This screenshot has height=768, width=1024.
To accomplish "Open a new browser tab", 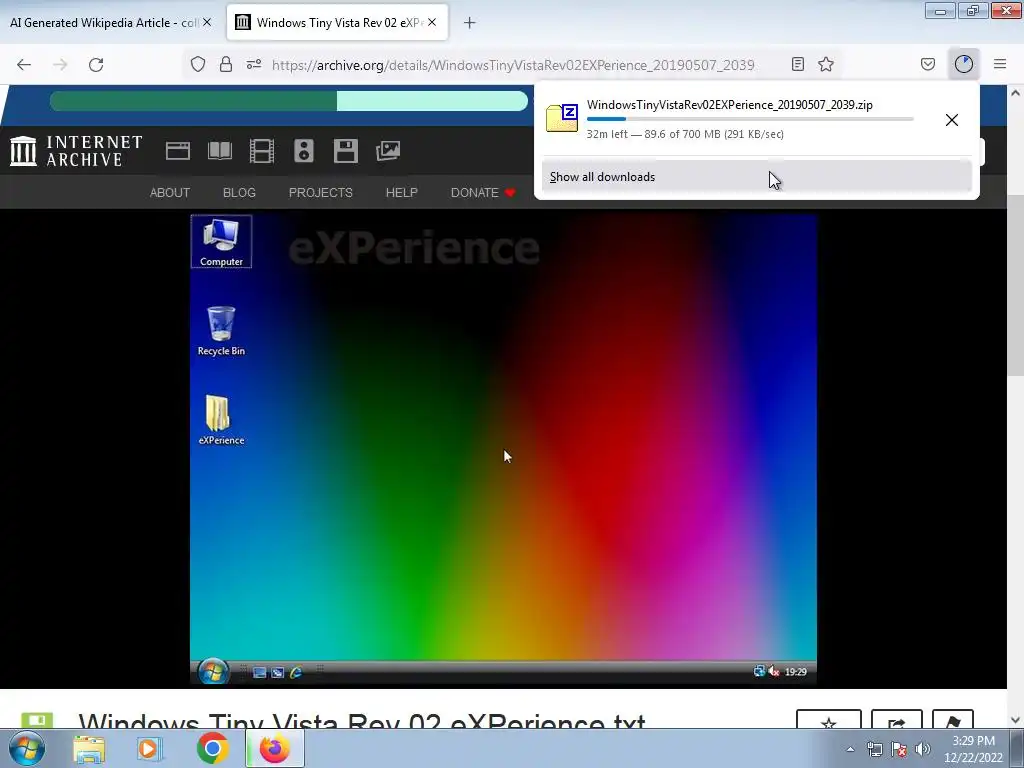I will point(470,23).
